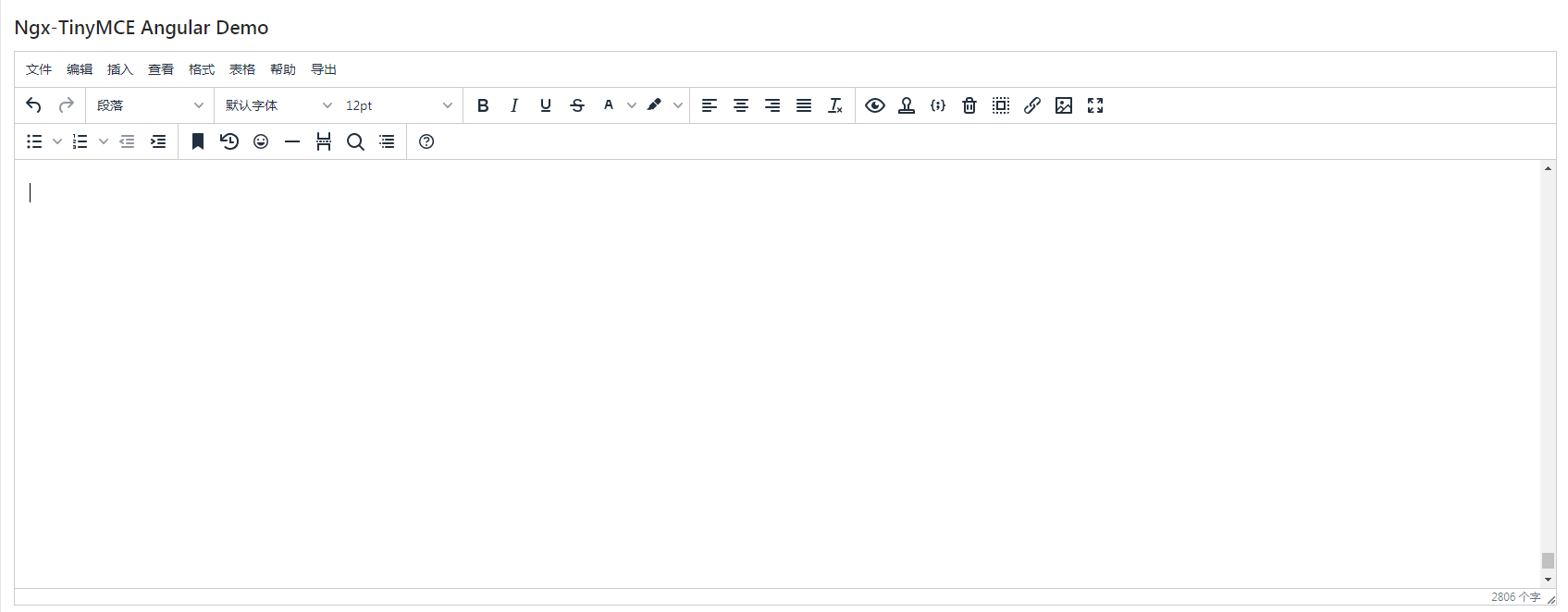
Task: Insert a page break
Action: (x=324, y=141)
